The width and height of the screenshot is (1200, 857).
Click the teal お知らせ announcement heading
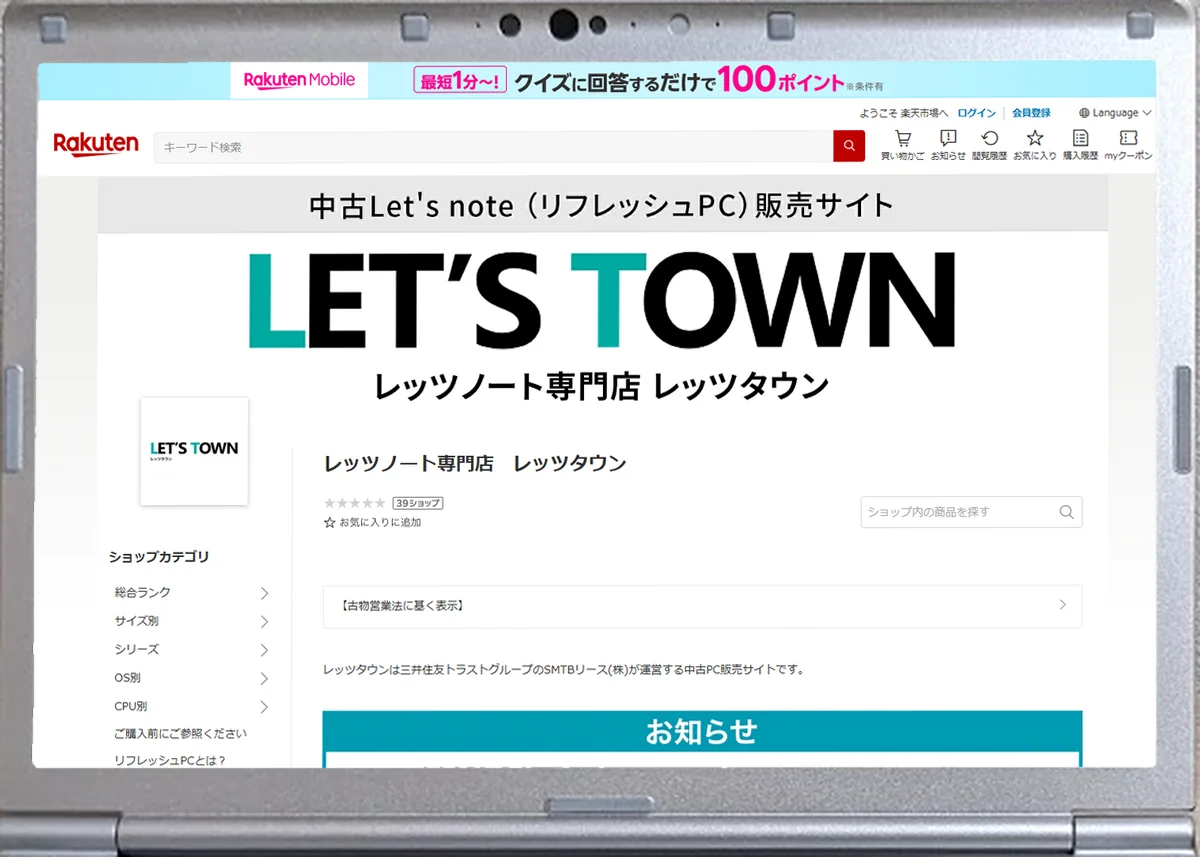pos(702,731)
